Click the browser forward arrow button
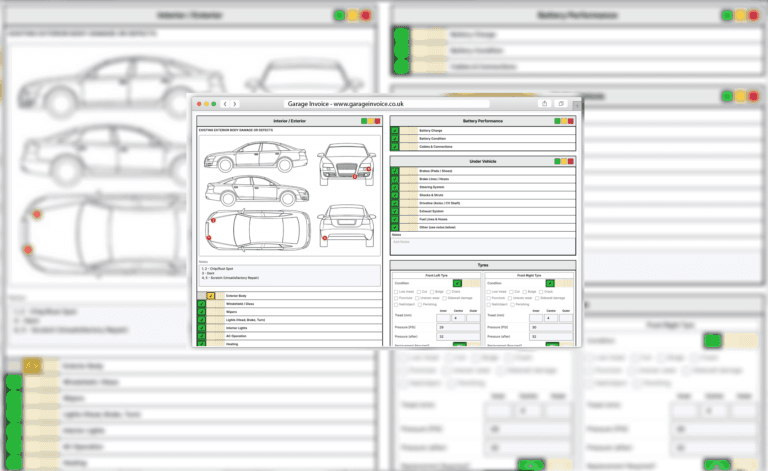This screenshot has height=471, width=768. click(x=233, y=103)
